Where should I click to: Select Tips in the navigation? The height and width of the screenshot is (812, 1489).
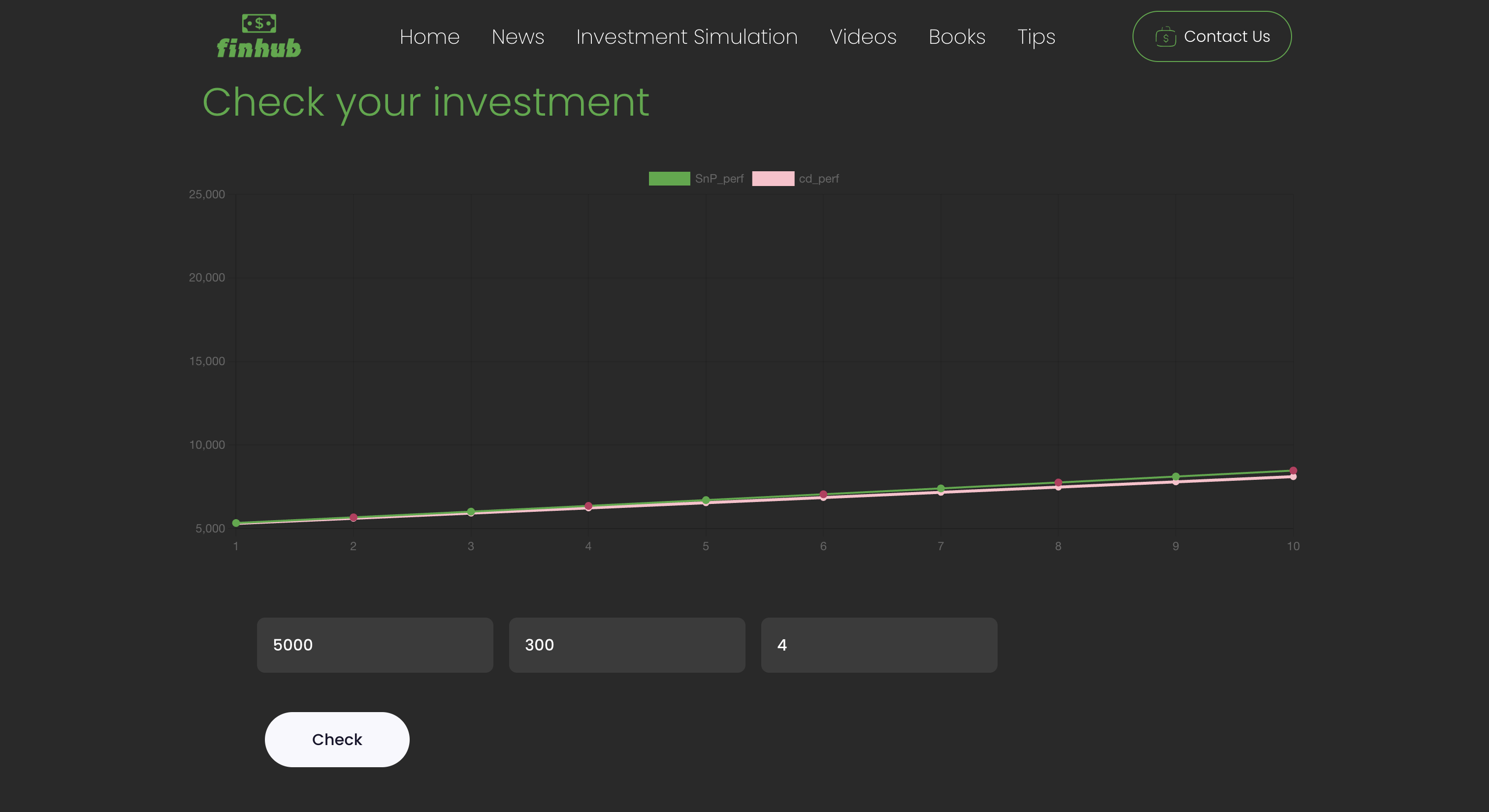click(1036, 37)
